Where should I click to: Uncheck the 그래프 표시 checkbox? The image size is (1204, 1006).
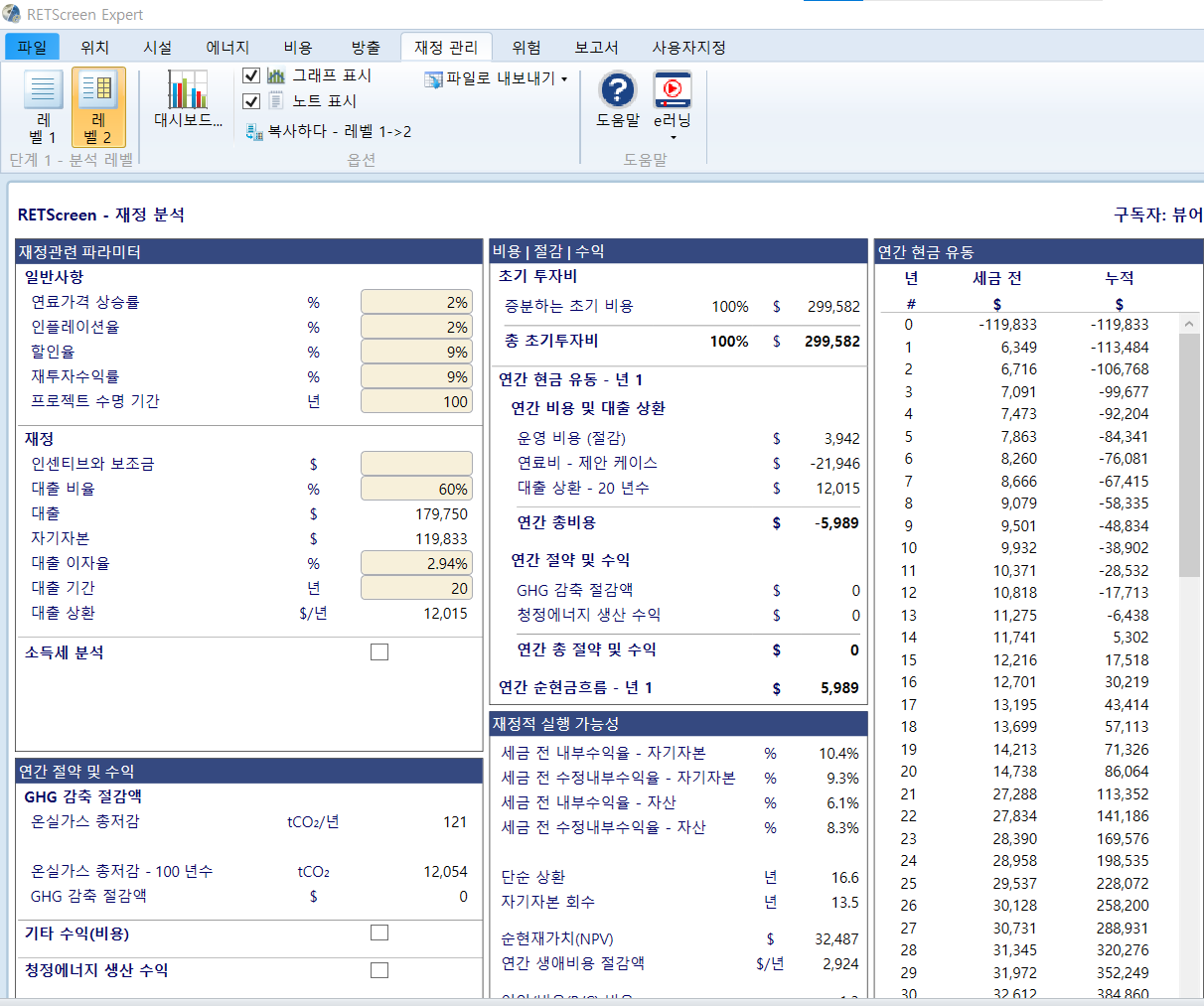coord(251,75)
